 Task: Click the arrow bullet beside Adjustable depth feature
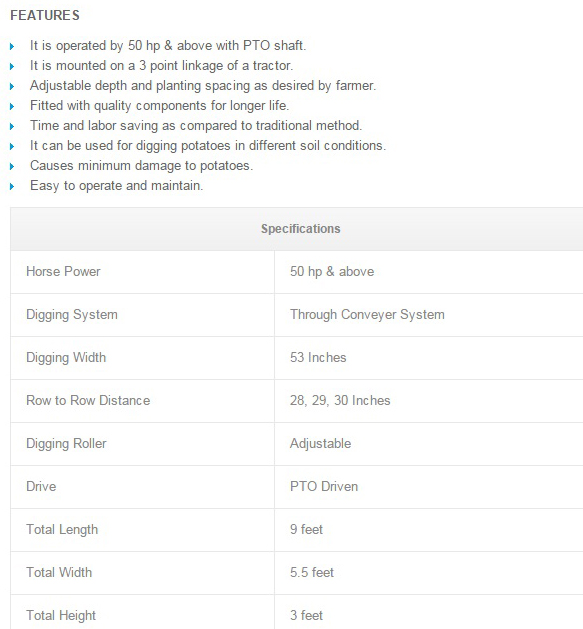click(x=12, y=87)
